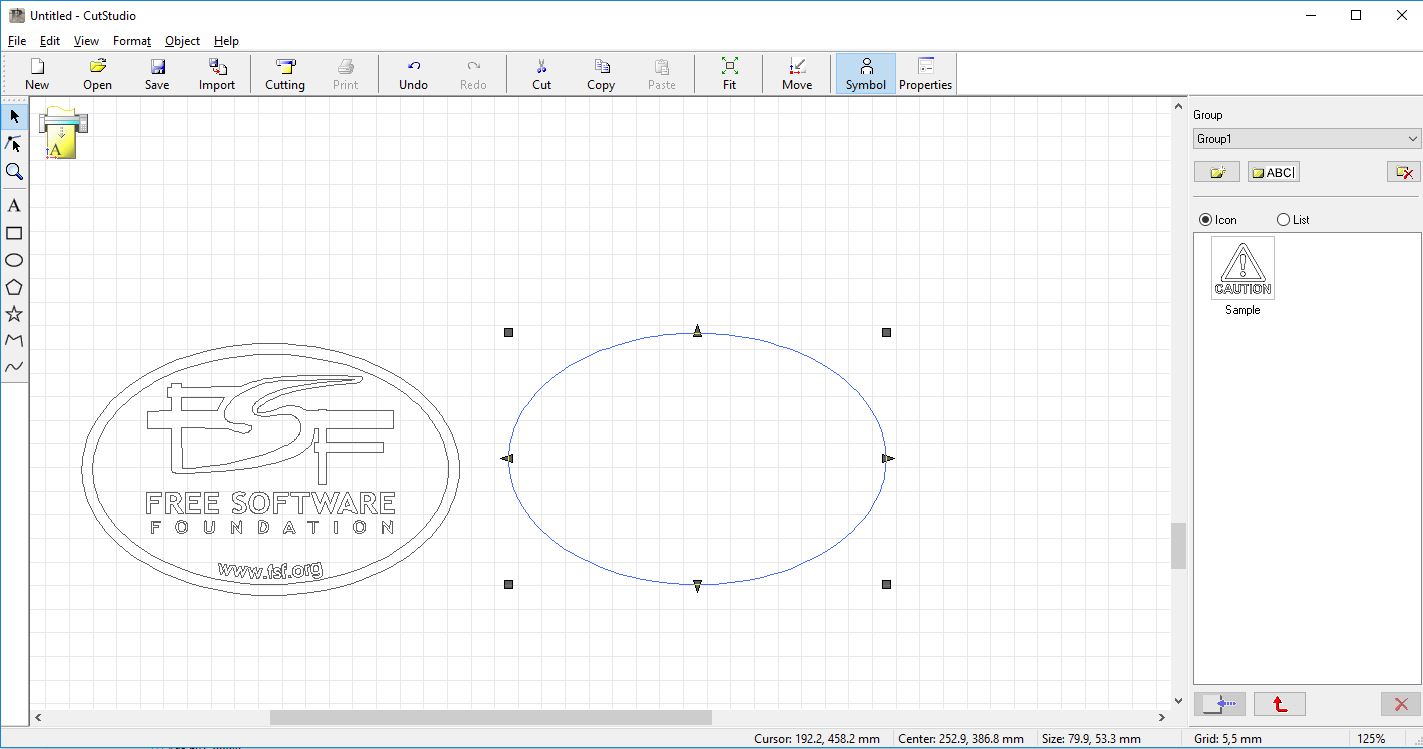Click the ellipse's bottom middle arrow handle

tap(697, 586)
